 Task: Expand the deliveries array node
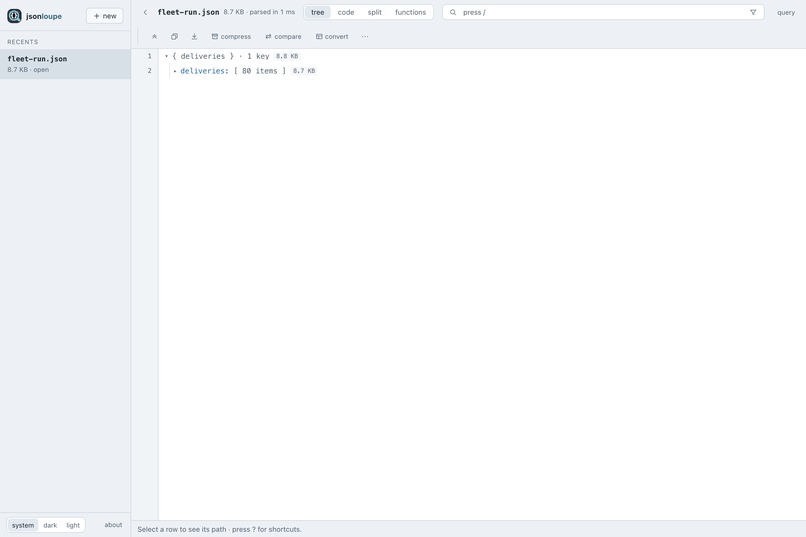[175, 71]
